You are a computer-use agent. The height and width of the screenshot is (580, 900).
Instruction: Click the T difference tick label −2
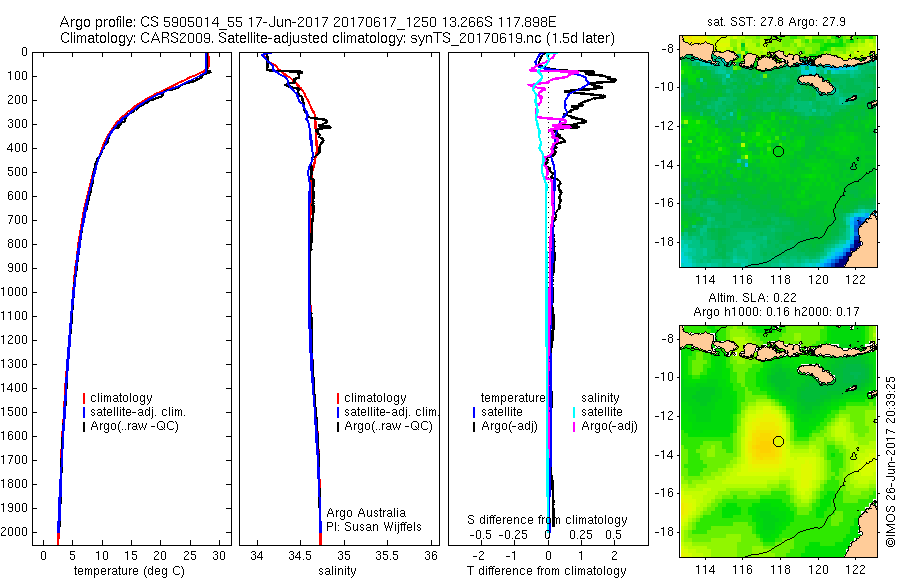tap(478, 556)
